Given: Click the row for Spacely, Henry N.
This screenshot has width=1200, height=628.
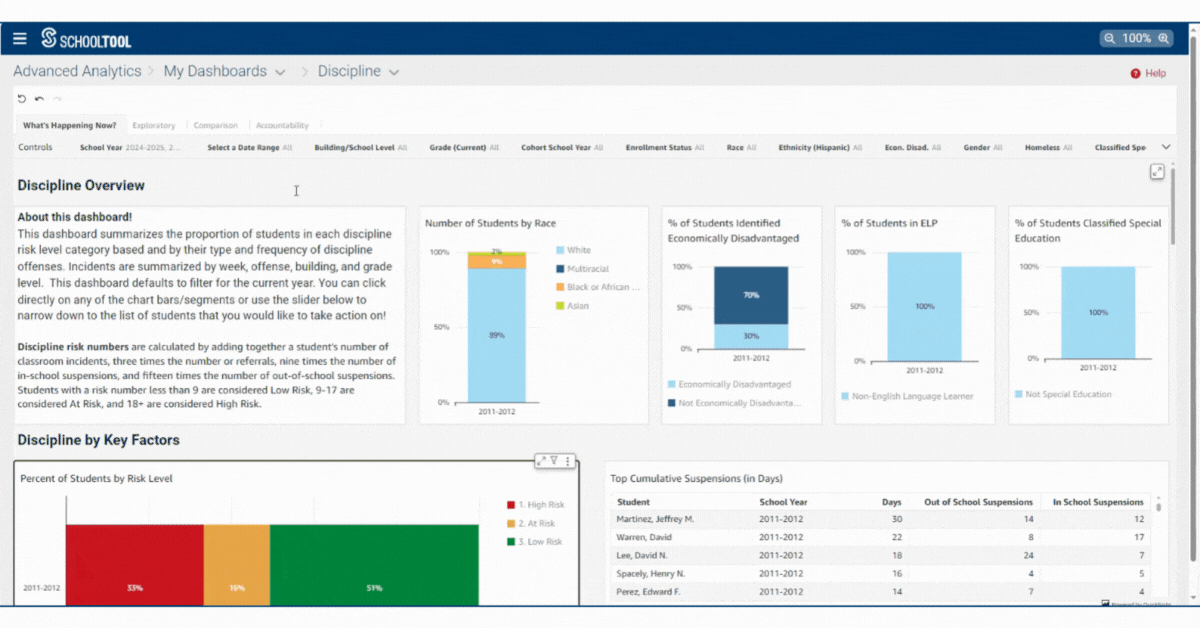Looking at the screenshot, I should pyautogui.click(x=879, y=574).
